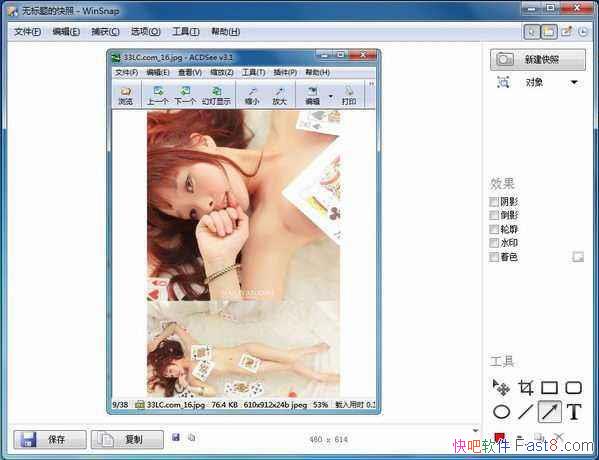Select the Crop tool

tap(526, 387)
